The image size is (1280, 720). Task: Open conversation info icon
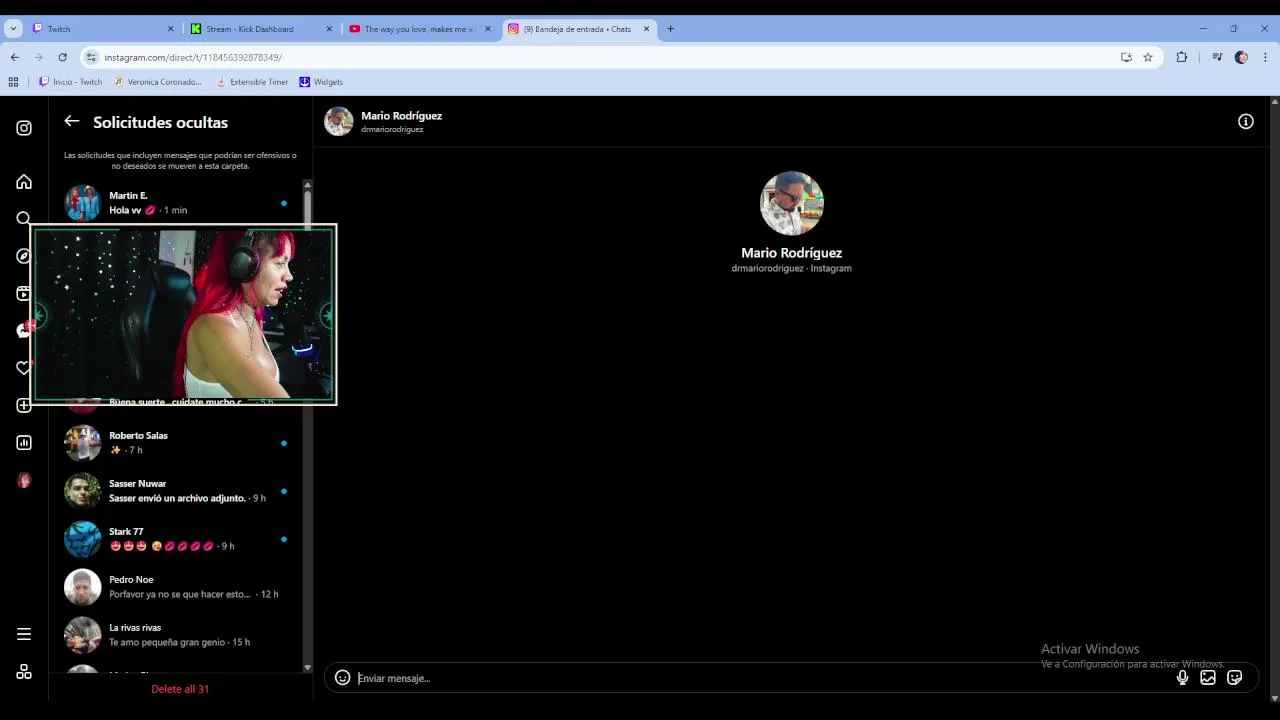coord(1246,121)
